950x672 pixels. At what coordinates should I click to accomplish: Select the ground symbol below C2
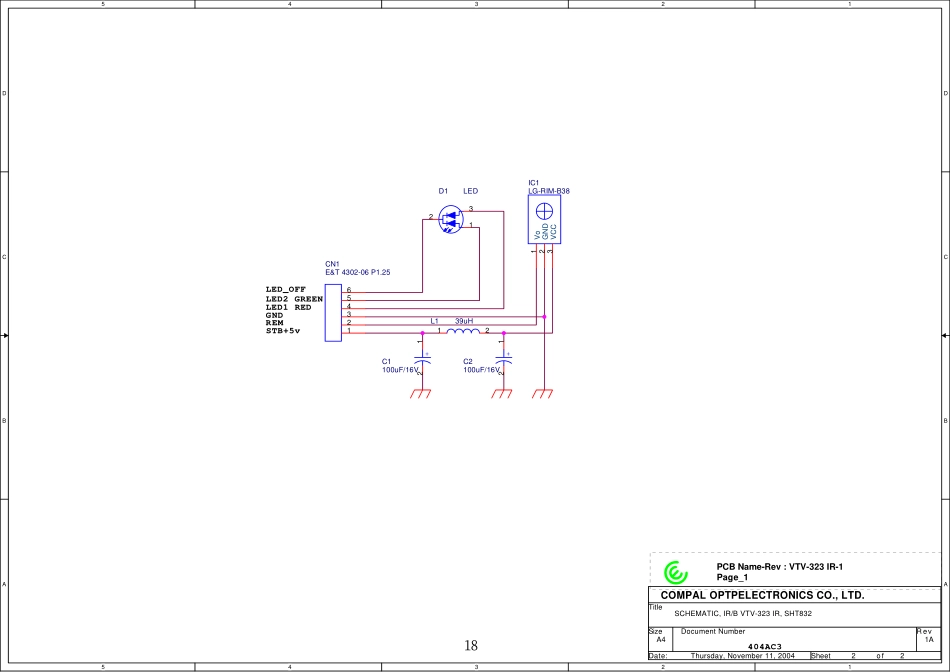[x=502, y=394]
